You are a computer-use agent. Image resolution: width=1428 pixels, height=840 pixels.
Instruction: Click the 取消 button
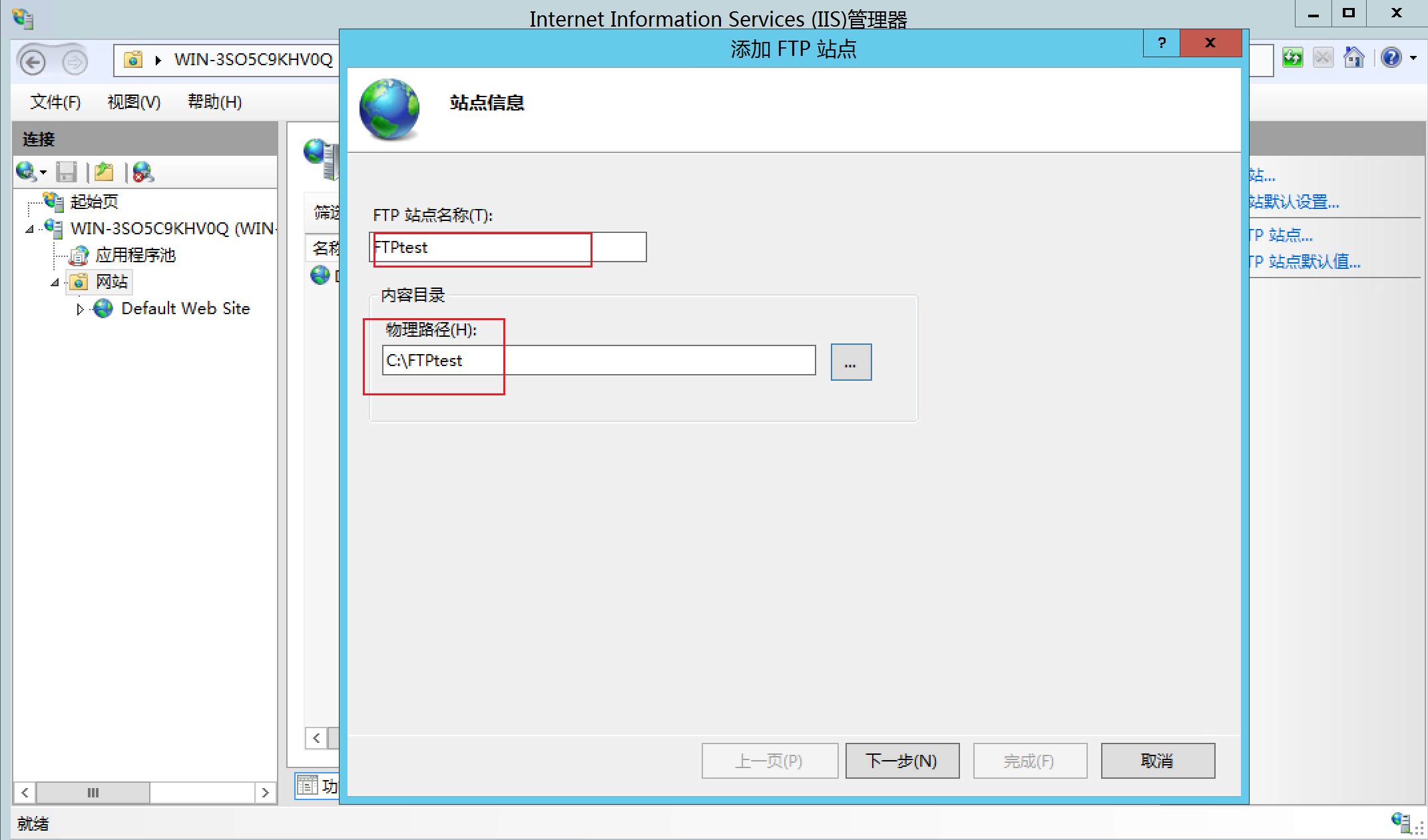coord(1157,761)
